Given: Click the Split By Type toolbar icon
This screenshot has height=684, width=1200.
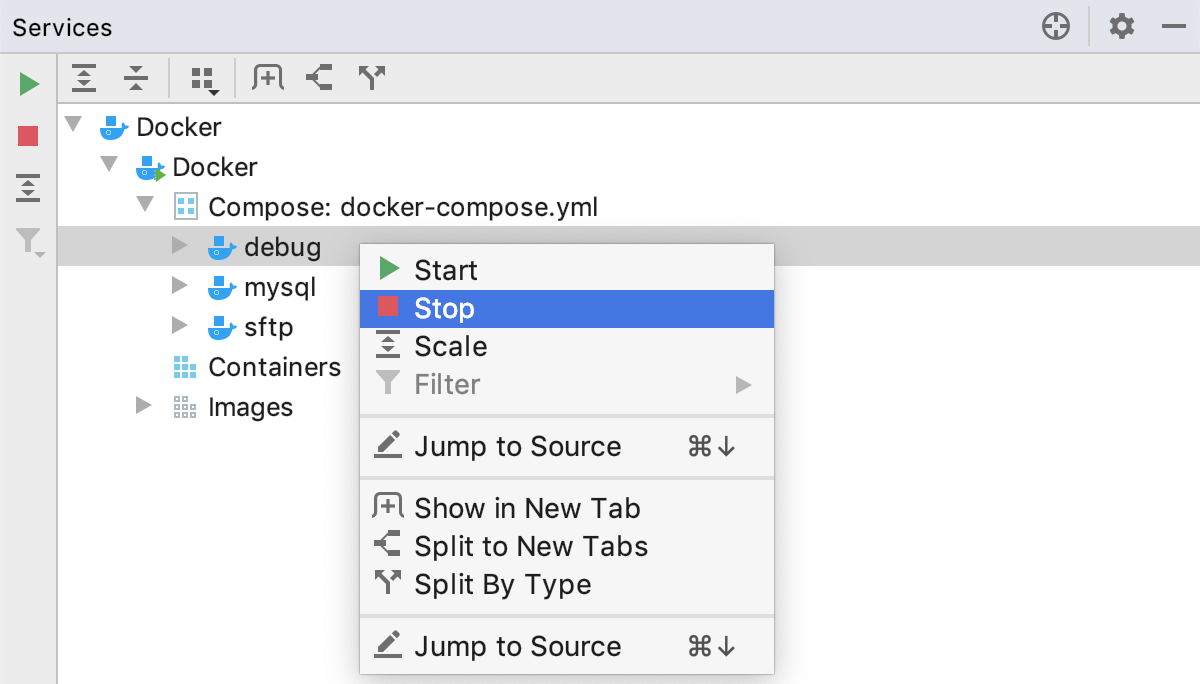Looking at the screenshot, I should (371, 77).
